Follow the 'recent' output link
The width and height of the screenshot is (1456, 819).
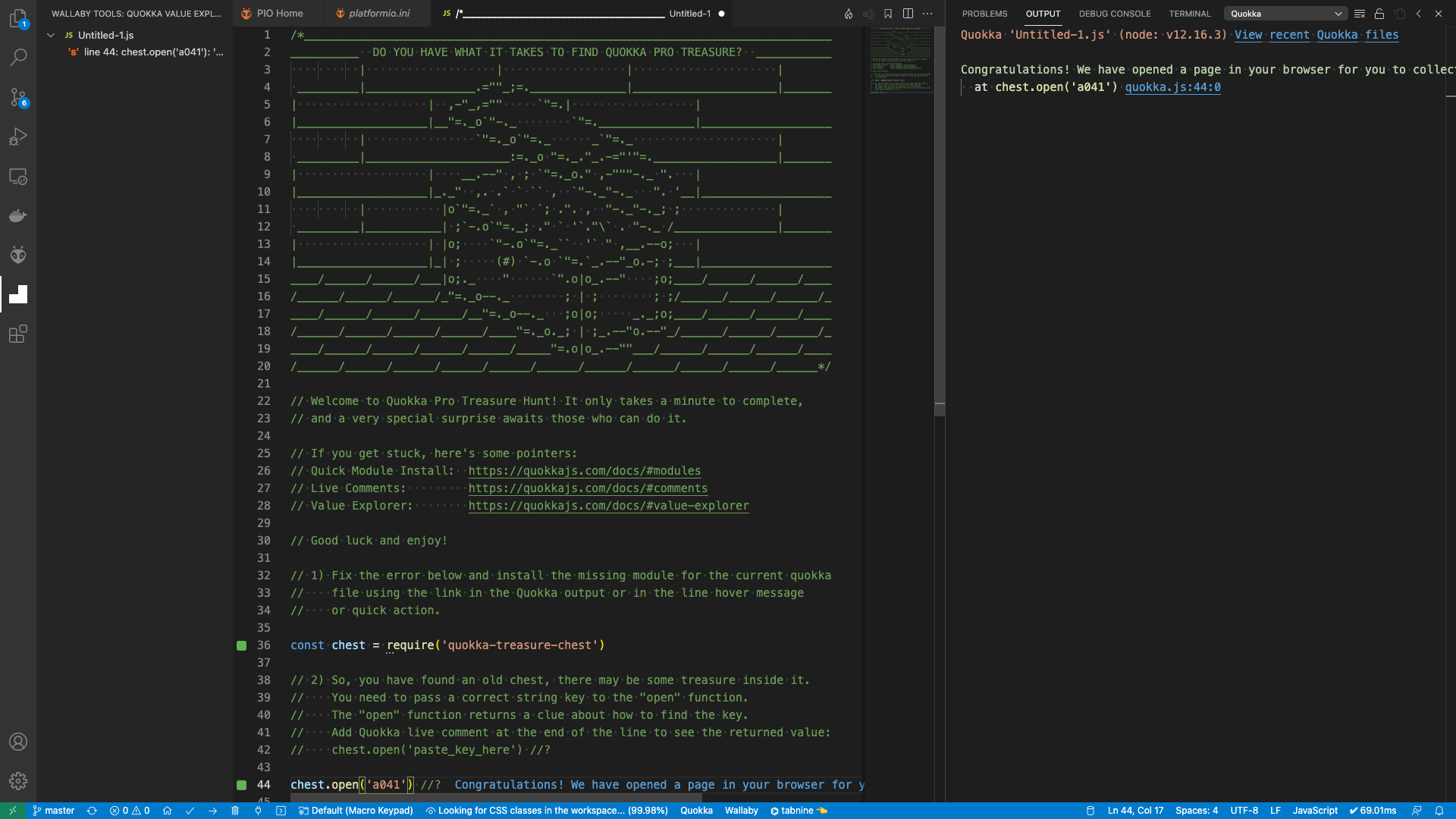[x=1289, y=35]
